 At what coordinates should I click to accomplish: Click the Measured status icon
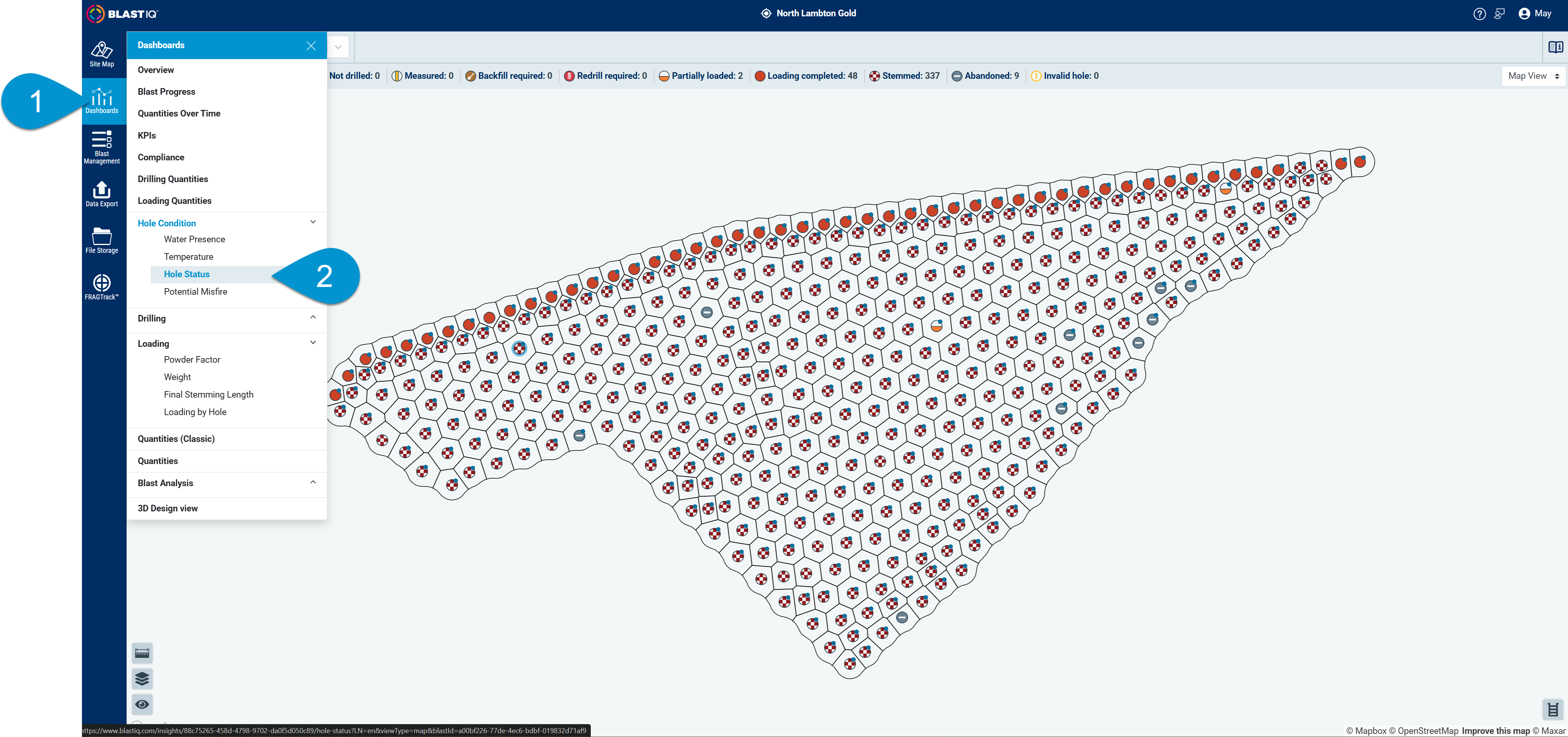(397, 76)
